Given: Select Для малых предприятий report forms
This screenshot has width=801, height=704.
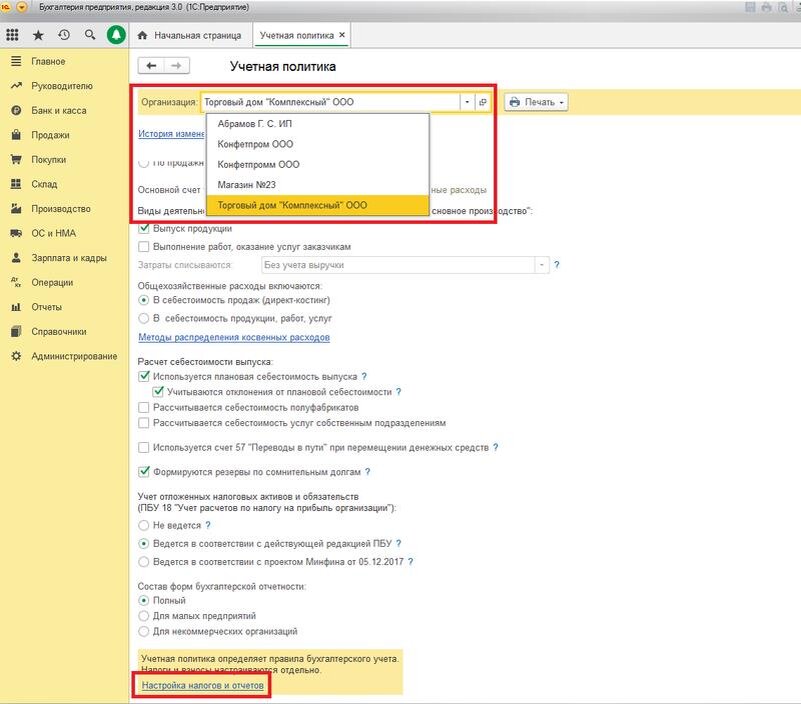Looking at the screenshot, I should (144, 616).
